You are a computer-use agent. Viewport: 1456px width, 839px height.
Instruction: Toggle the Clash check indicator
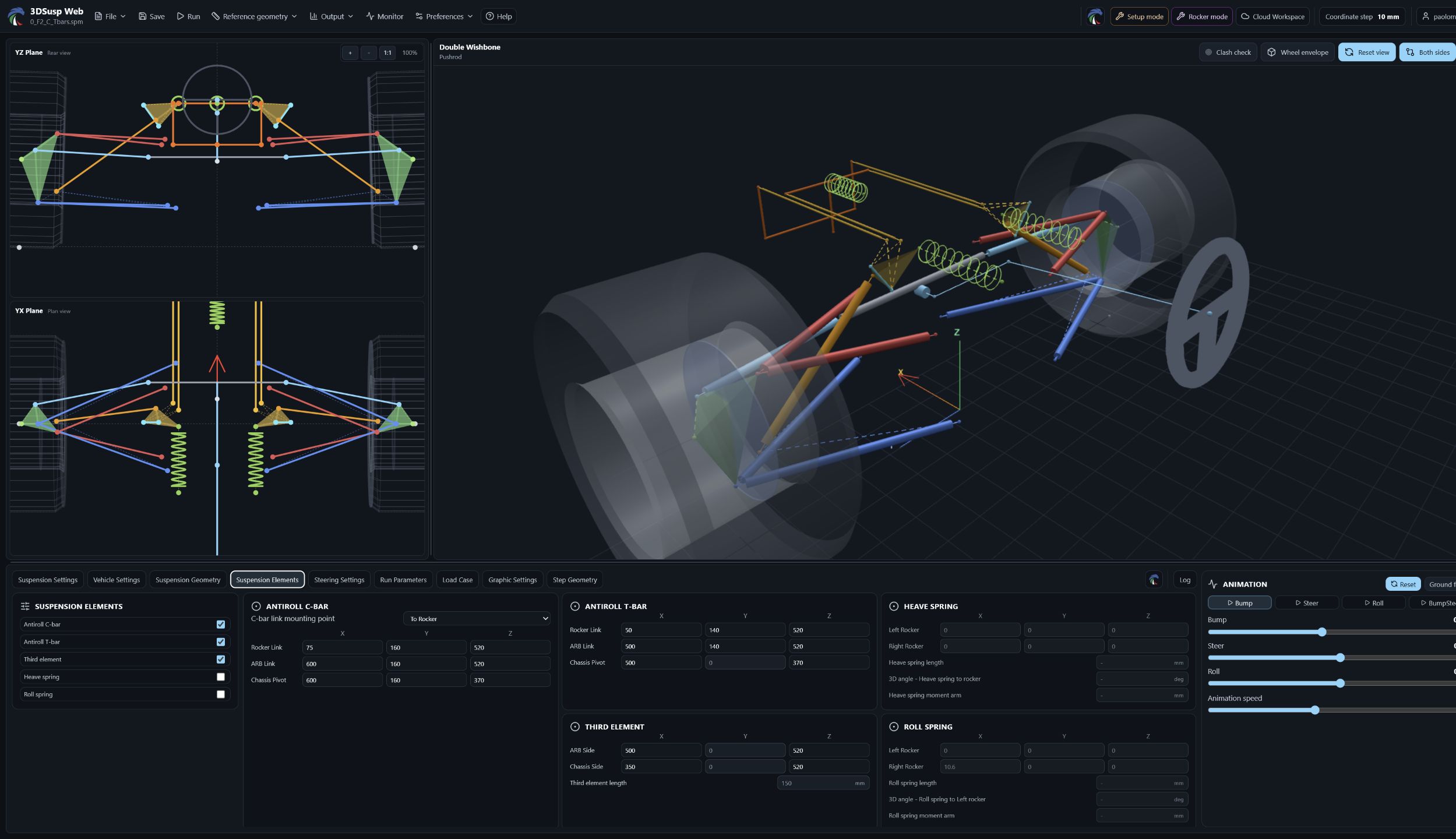click(1227, 52)
